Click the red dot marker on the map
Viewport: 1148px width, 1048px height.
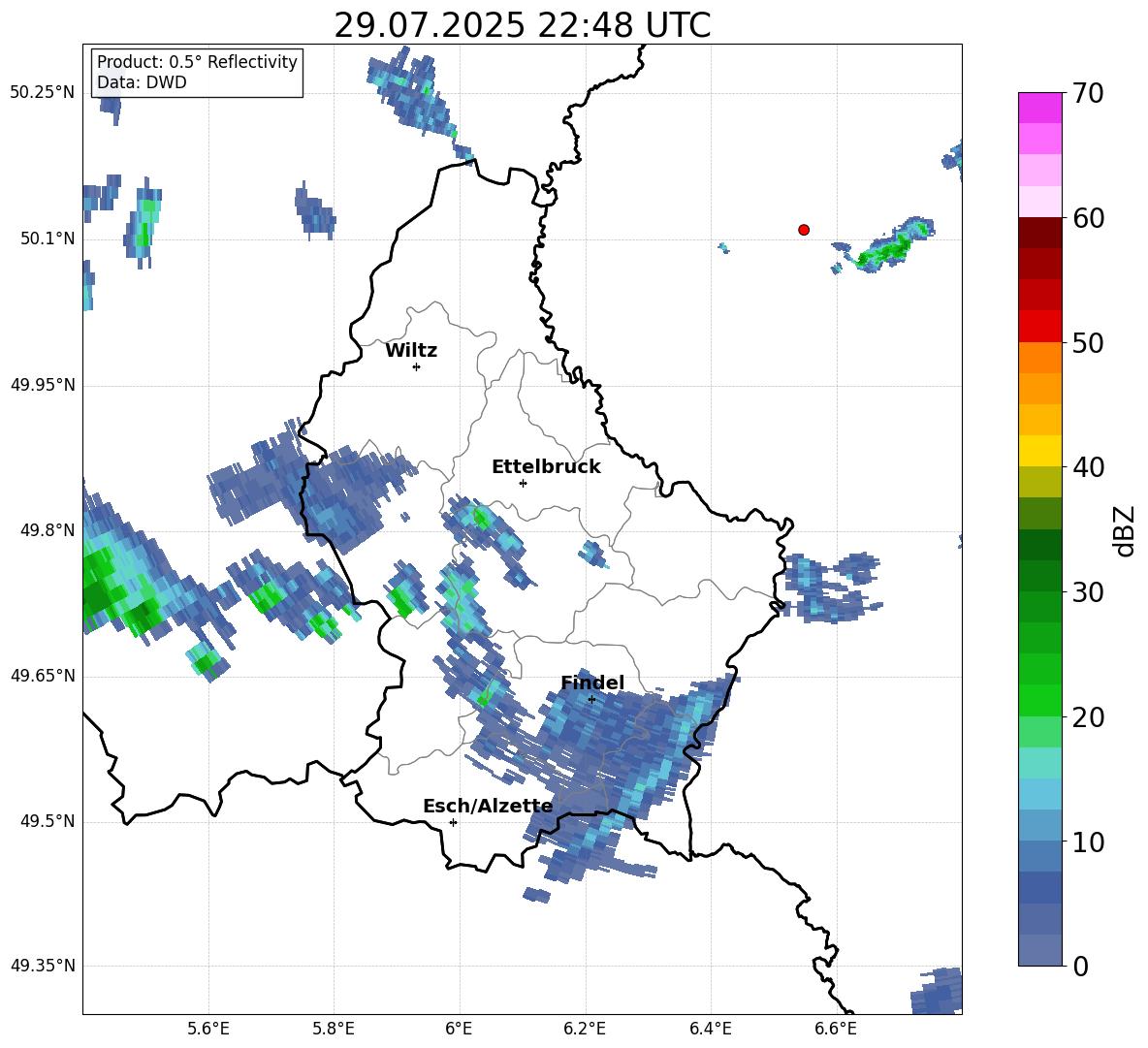803,230
